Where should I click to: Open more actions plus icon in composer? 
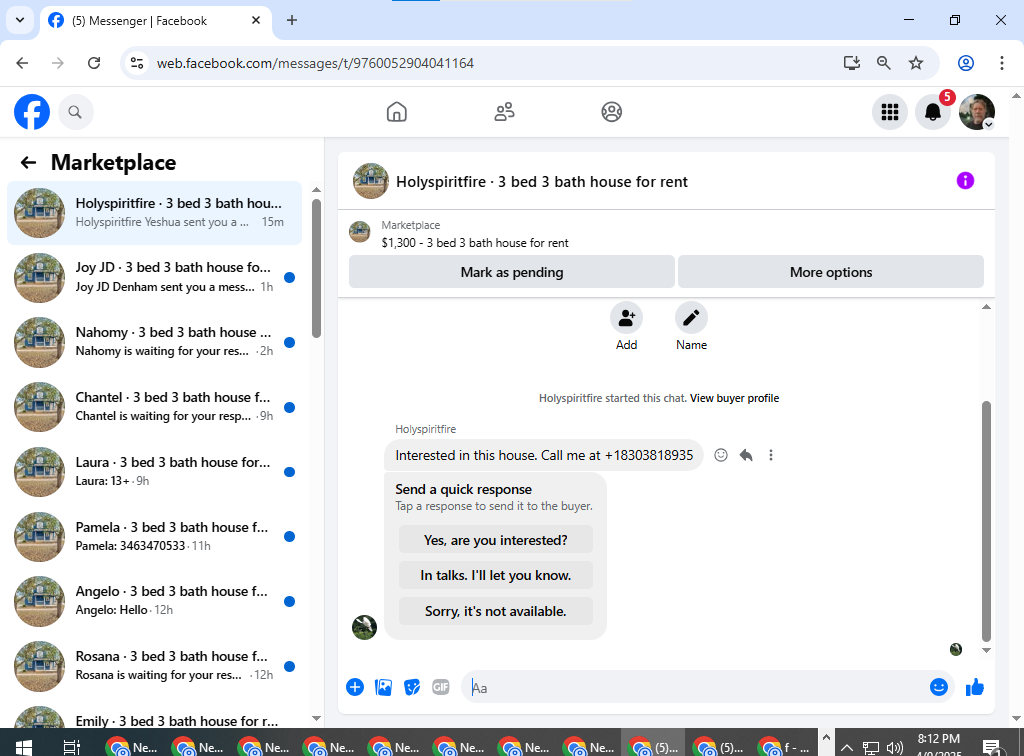[355, 687]
